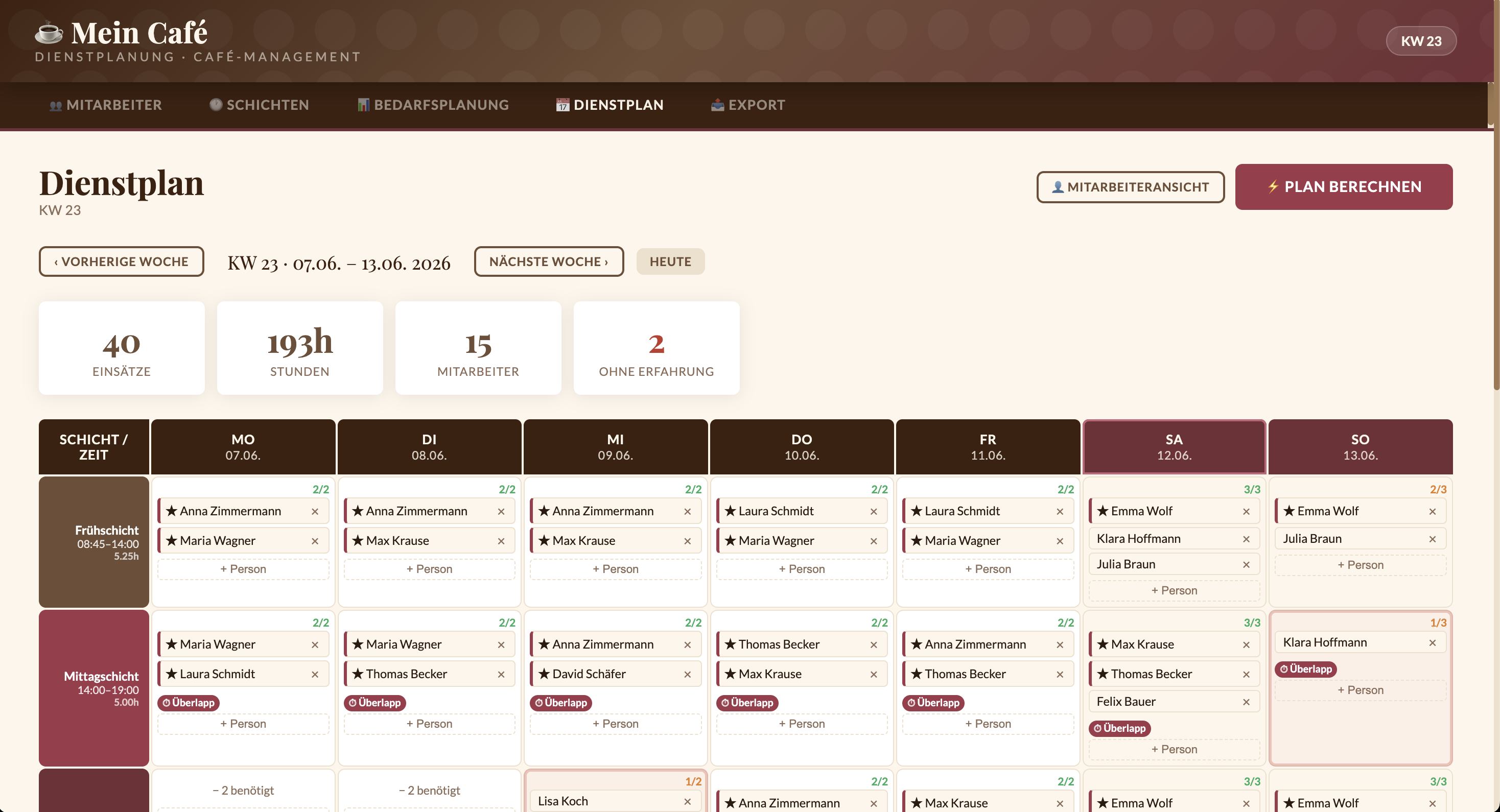Image resolution: width=1500 pixels, height=812 pixels.
Task: Click Überlapp badge in Monday Mittagschicht
Action: (188, 703)
